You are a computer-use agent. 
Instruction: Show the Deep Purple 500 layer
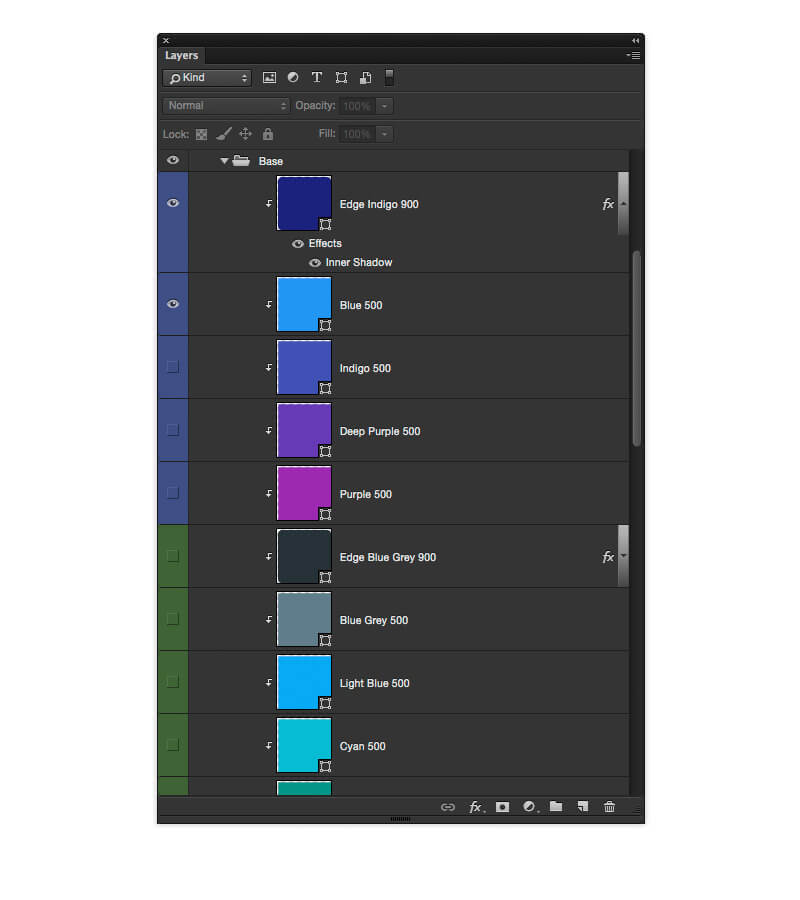tap(173, 430)
